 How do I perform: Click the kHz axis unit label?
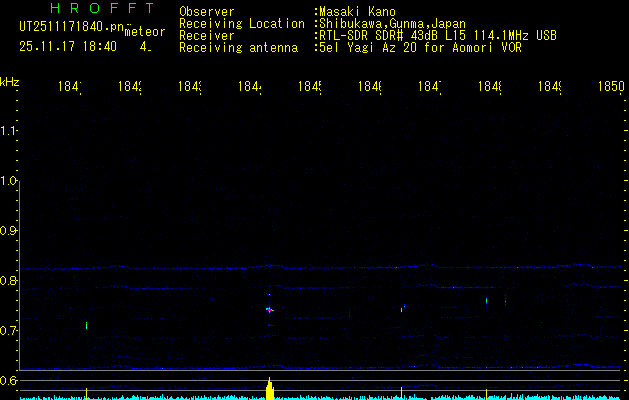[10, 81]
